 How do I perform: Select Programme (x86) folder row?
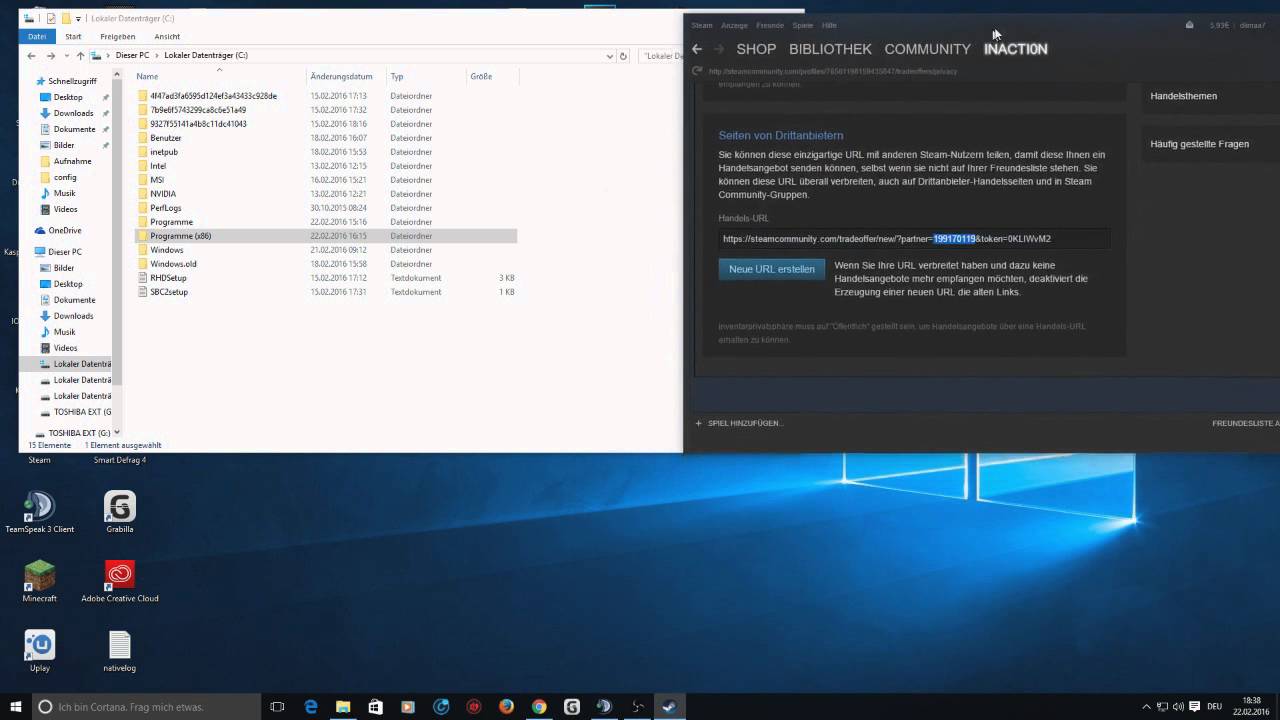(325, 236)
